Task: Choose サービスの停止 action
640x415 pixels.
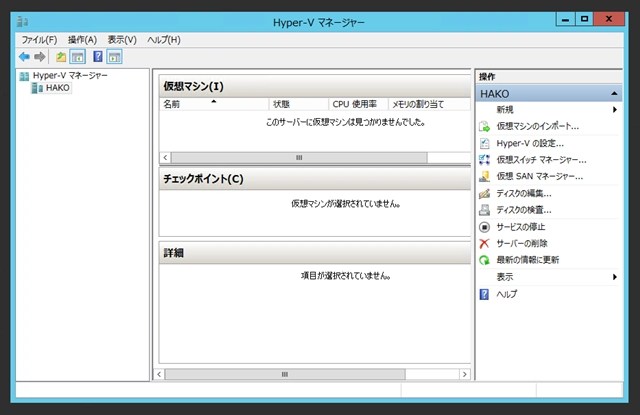Action: 520,227
